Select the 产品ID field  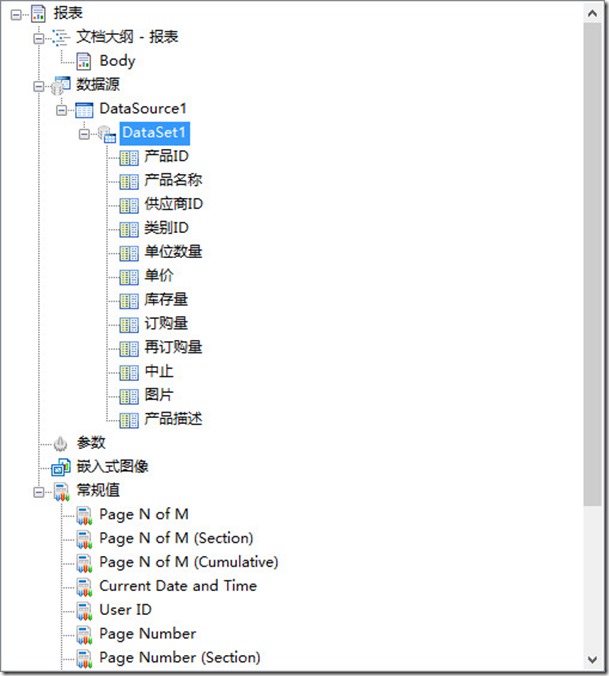point(166,156)
